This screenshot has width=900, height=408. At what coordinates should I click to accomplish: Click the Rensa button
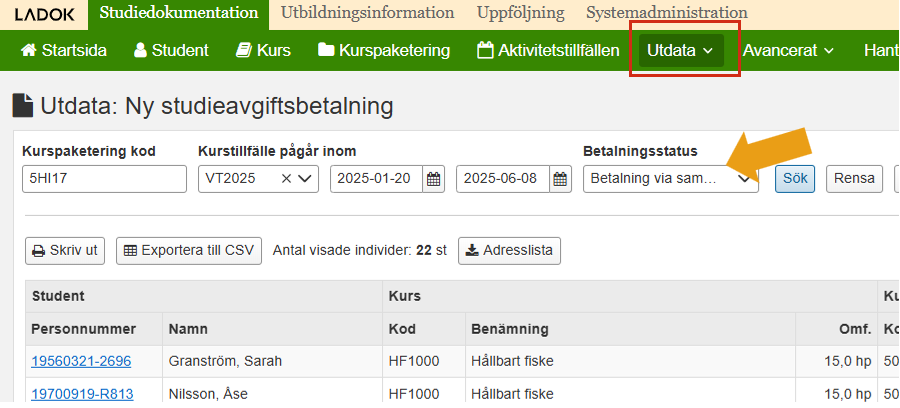pos(854,178)
